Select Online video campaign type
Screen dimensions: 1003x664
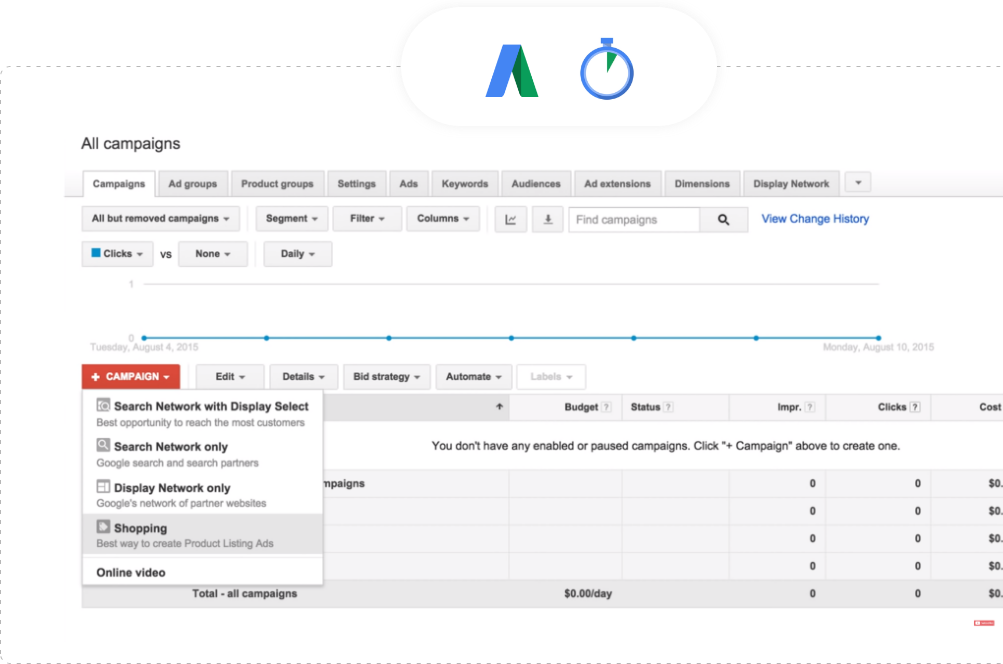(203, 573)
